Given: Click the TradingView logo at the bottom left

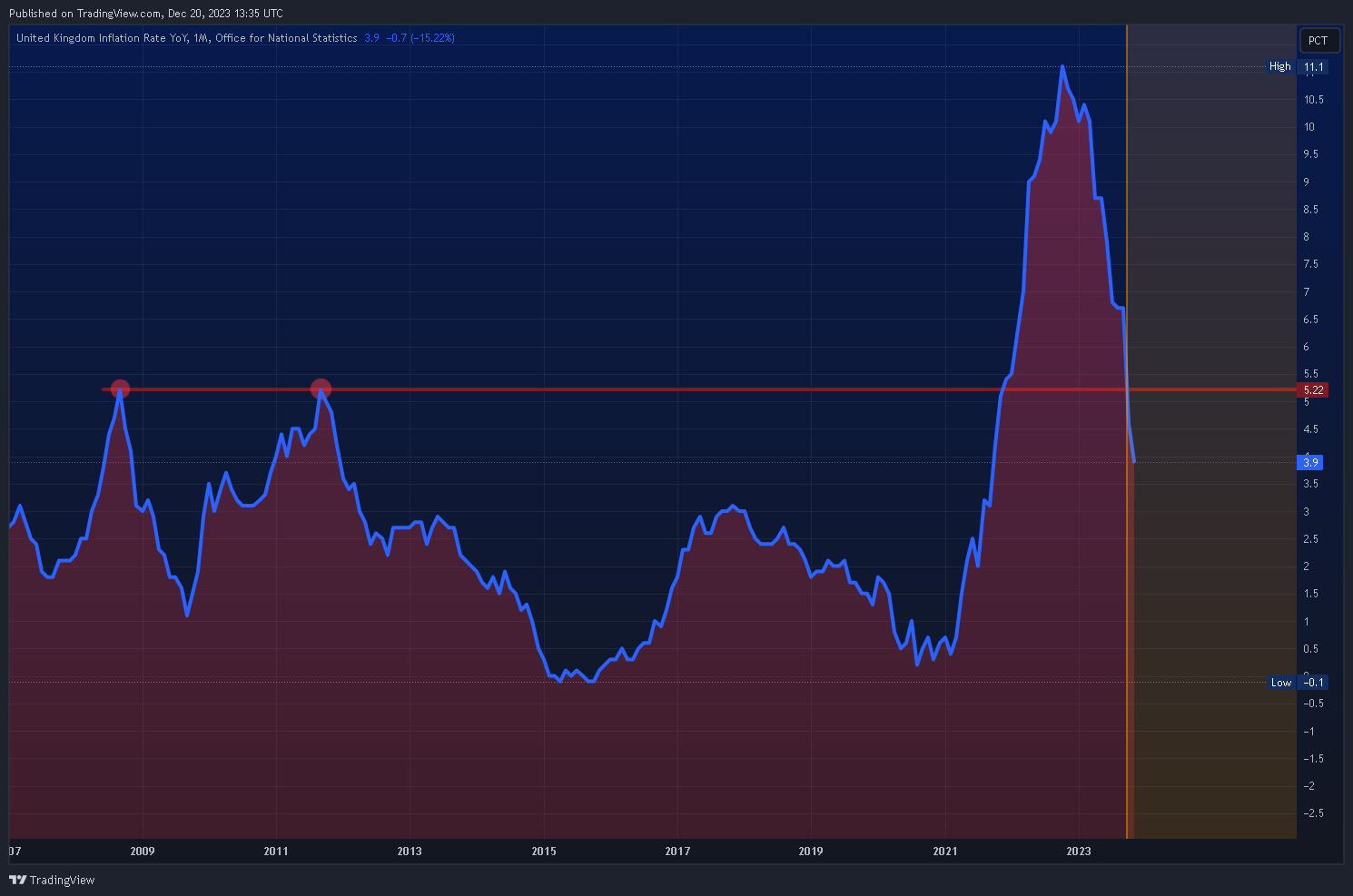Looking at the screenshot, I should [x=52, y=880].
